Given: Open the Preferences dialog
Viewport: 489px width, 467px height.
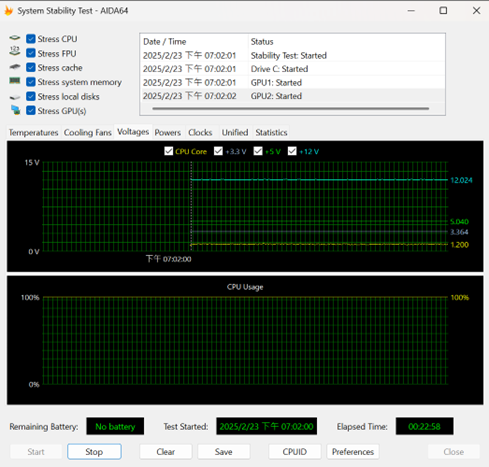Looking at the screenshot, I should coord(353,452).
